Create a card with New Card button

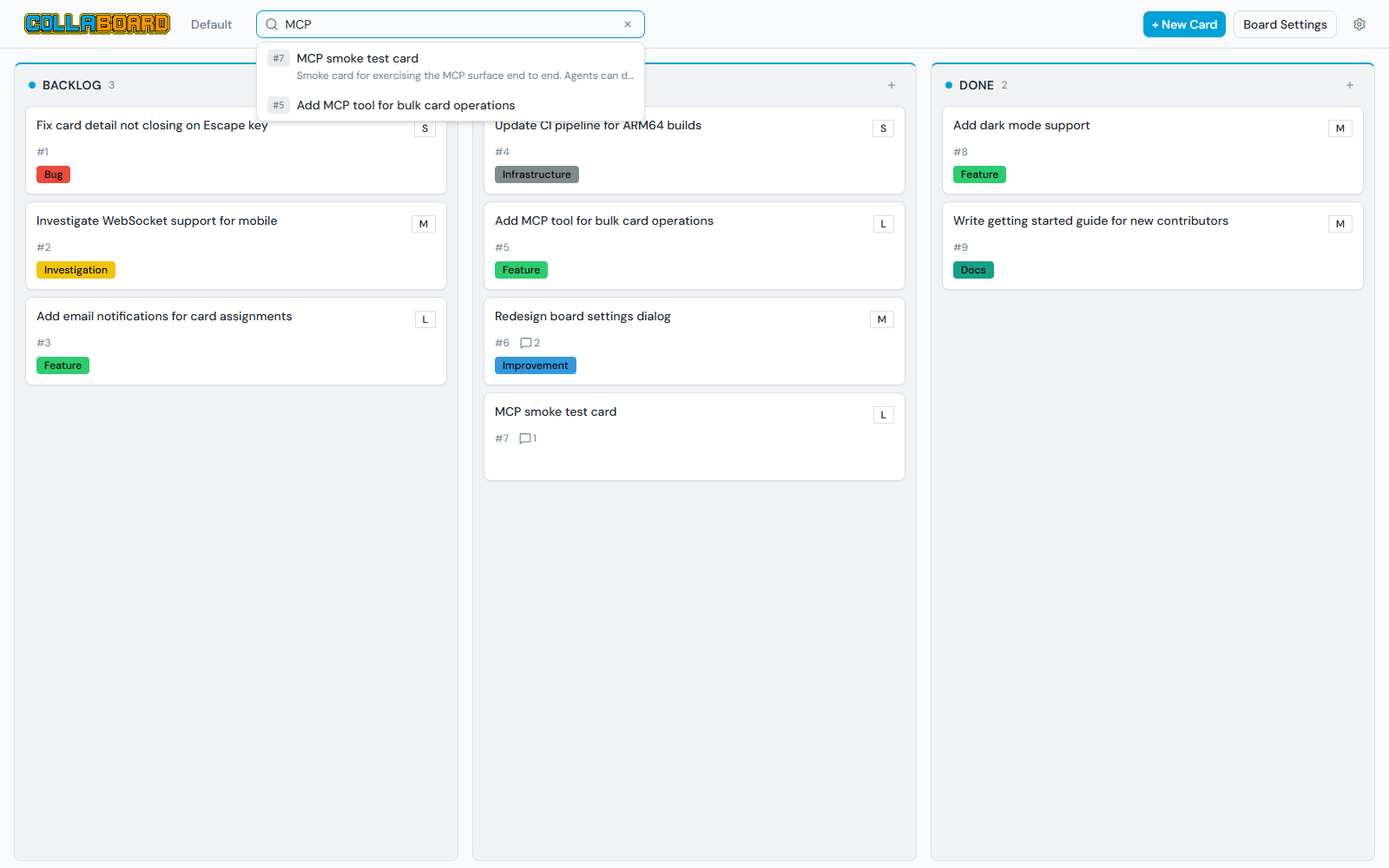[x=1184, y=24]
